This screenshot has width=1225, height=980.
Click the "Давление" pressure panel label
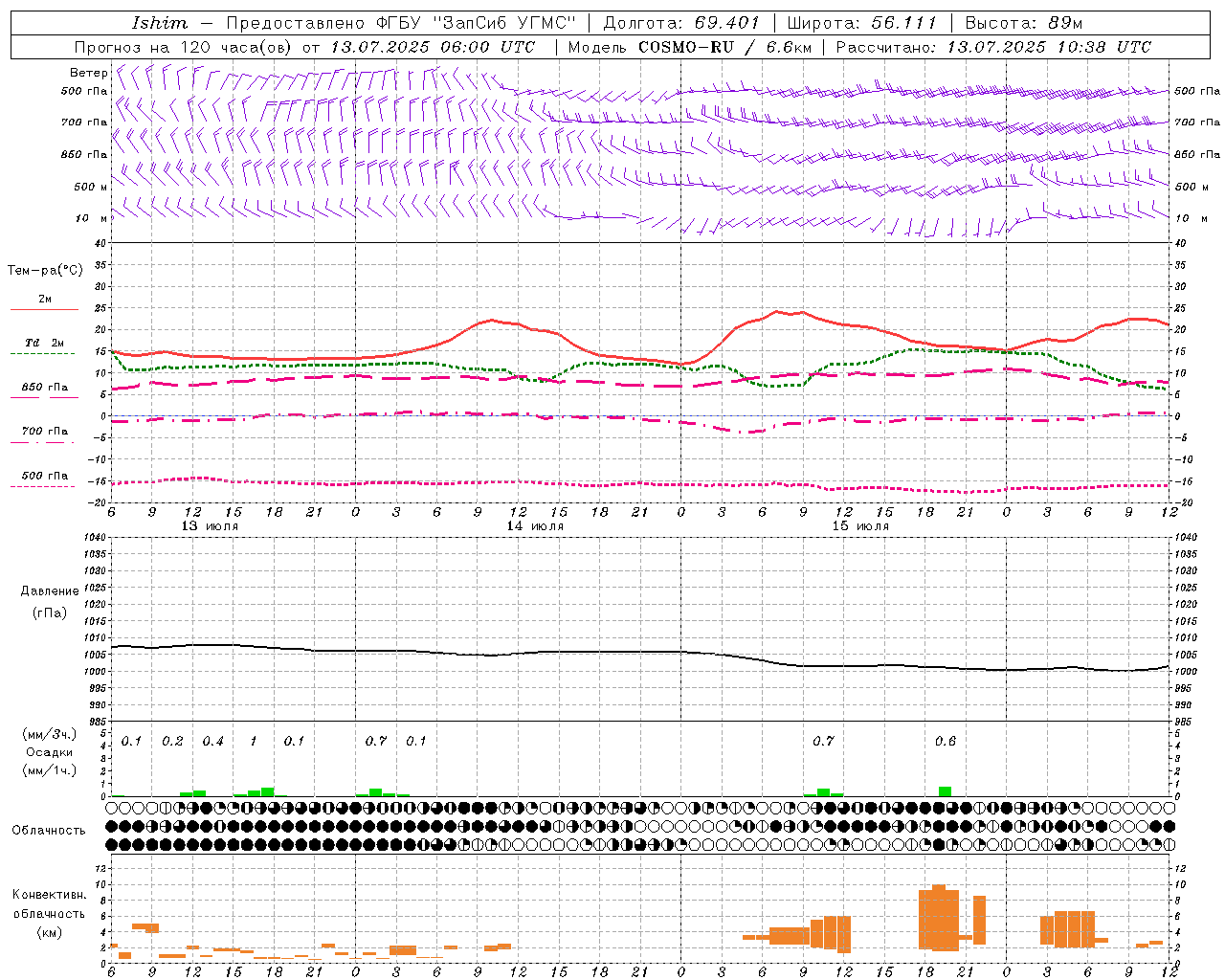(x=50, y=591)
